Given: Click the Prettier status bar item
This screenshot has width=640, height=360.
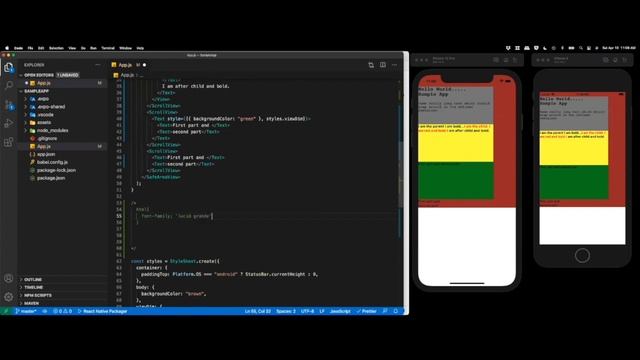Looking at the screenshot, I should (x=366, y=311).
